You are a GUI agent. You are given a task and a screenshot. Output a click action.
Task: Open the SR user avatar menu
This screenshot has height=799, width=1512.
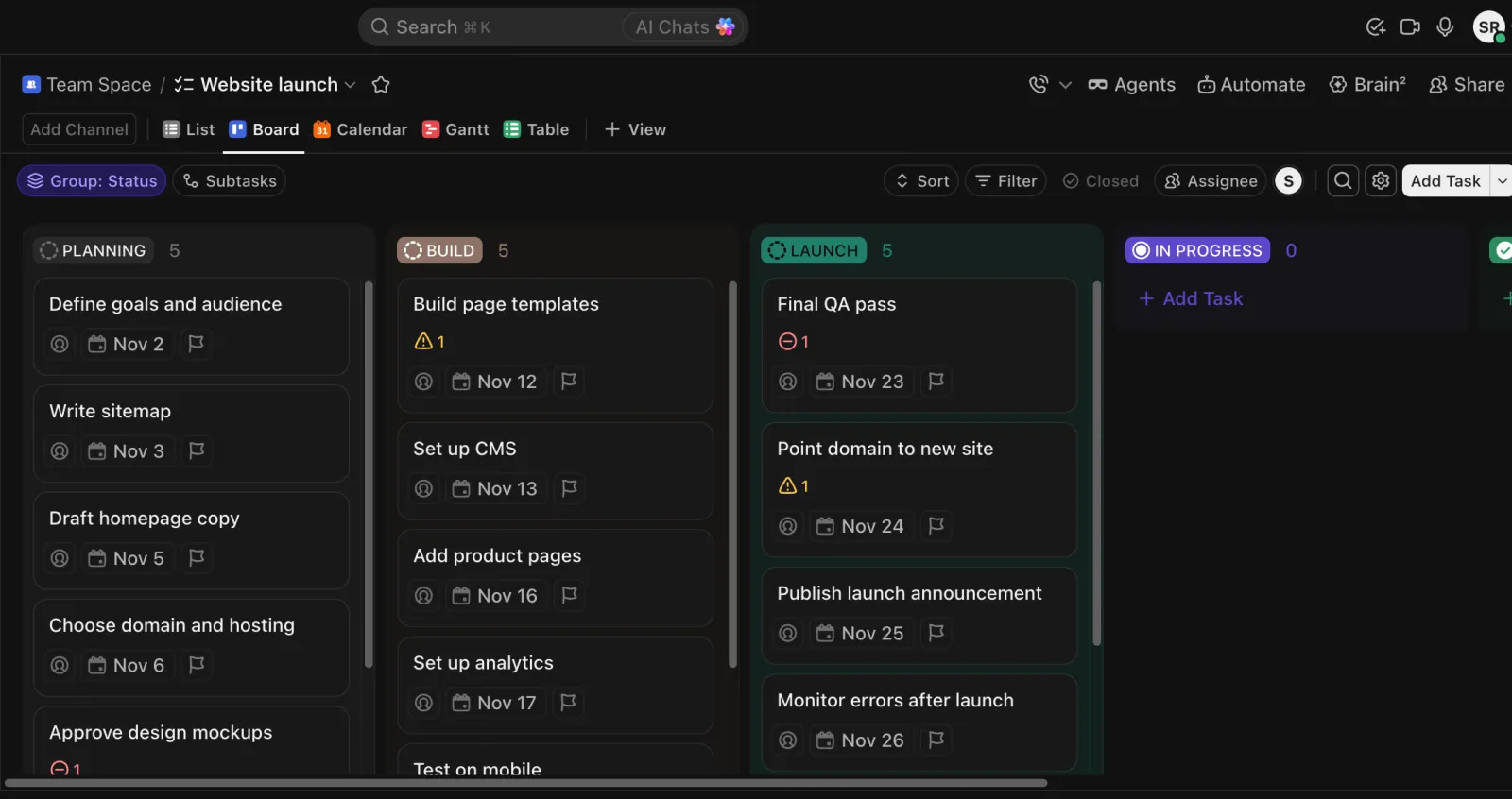pyautogui.click(x=1489, y=26)
